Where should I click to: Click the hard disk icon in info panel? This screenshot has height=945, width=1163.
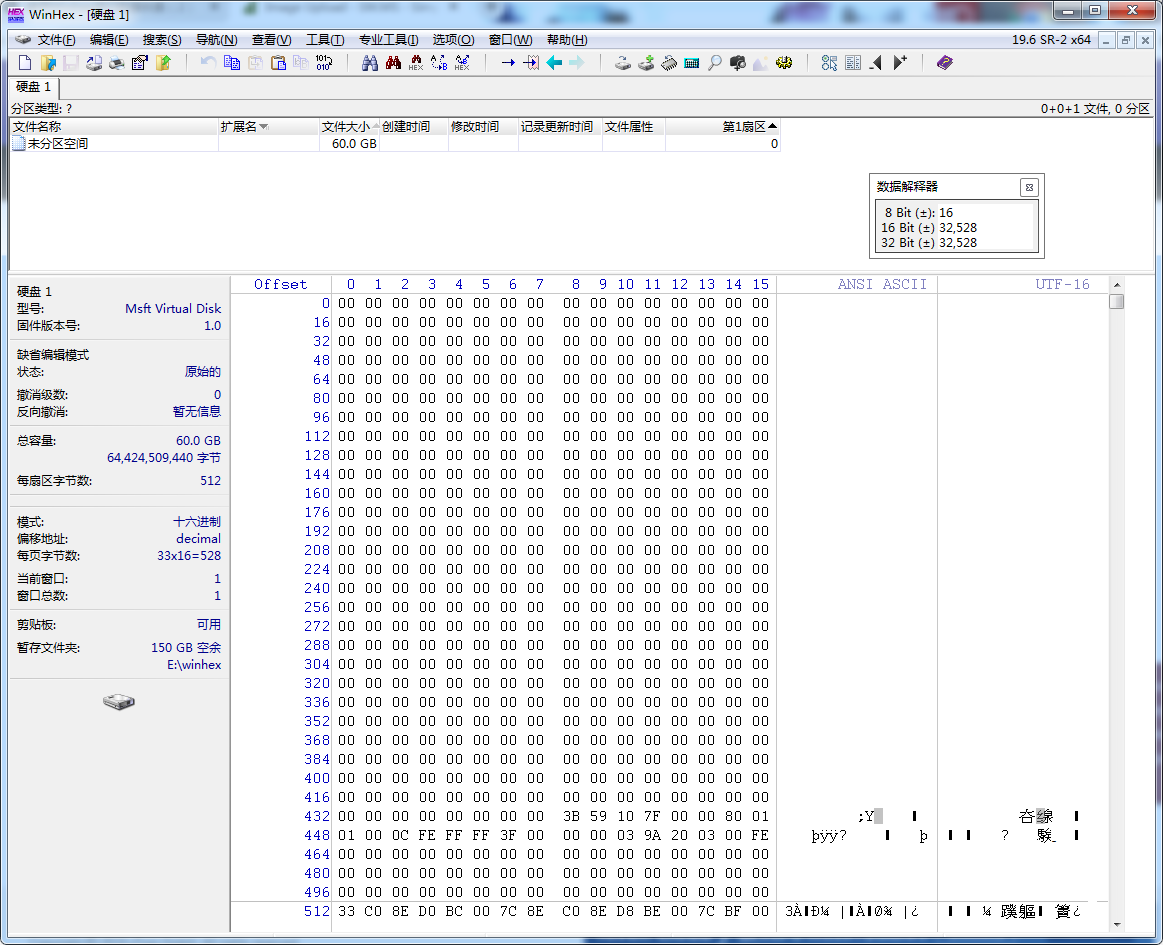coord(119,702)
